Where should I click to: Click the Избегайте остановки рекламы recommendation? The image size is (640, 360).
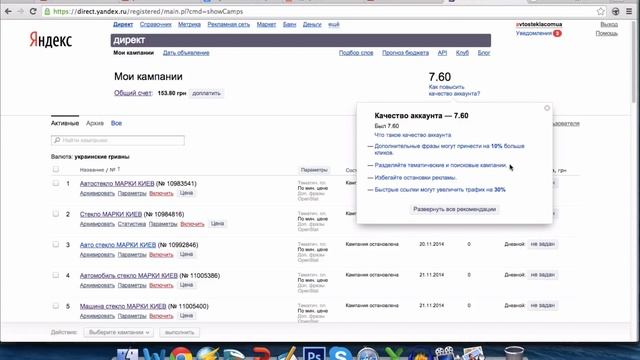point(415,178)
